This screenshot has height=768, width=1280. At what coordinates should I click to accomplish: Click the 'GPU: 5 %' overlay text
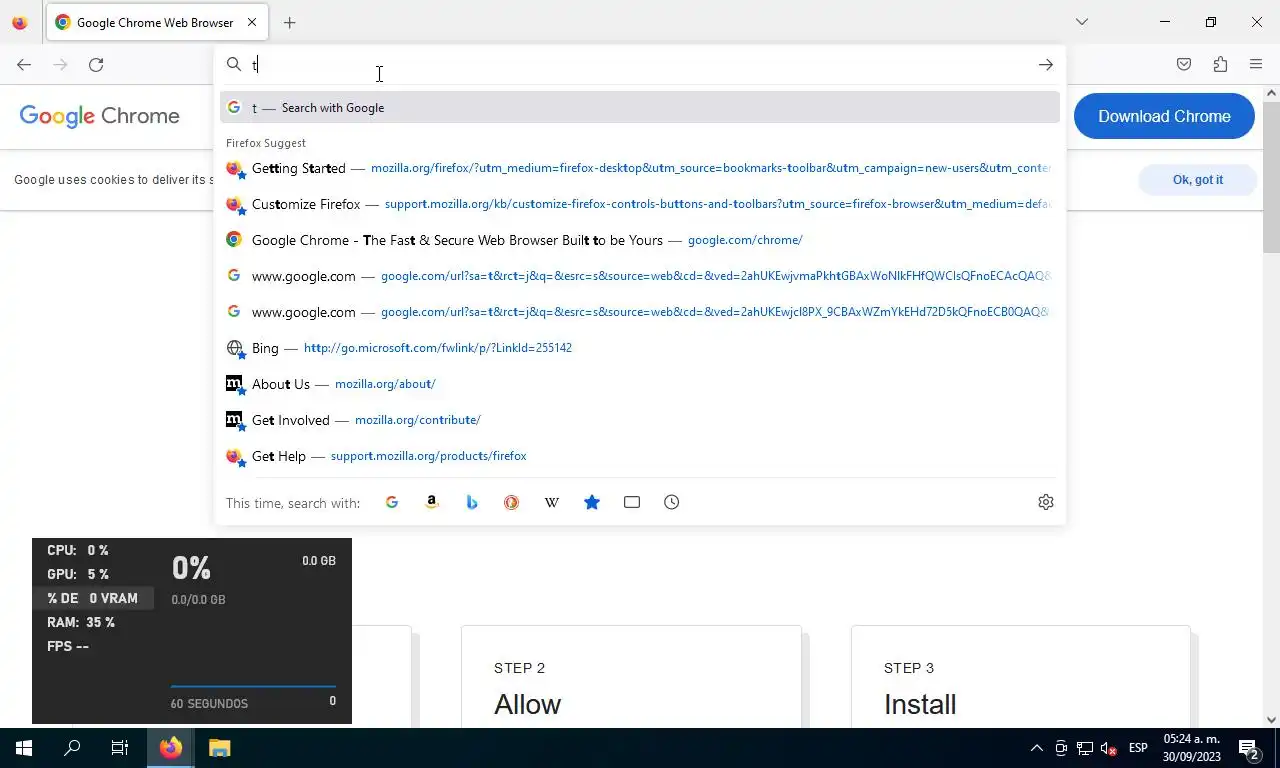(x=77, y=574)
